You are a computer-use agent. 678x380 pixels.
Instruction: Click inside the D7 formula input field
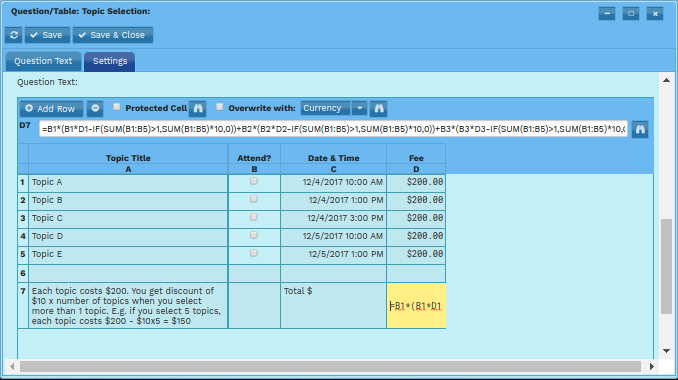click(x=333, y=129)
